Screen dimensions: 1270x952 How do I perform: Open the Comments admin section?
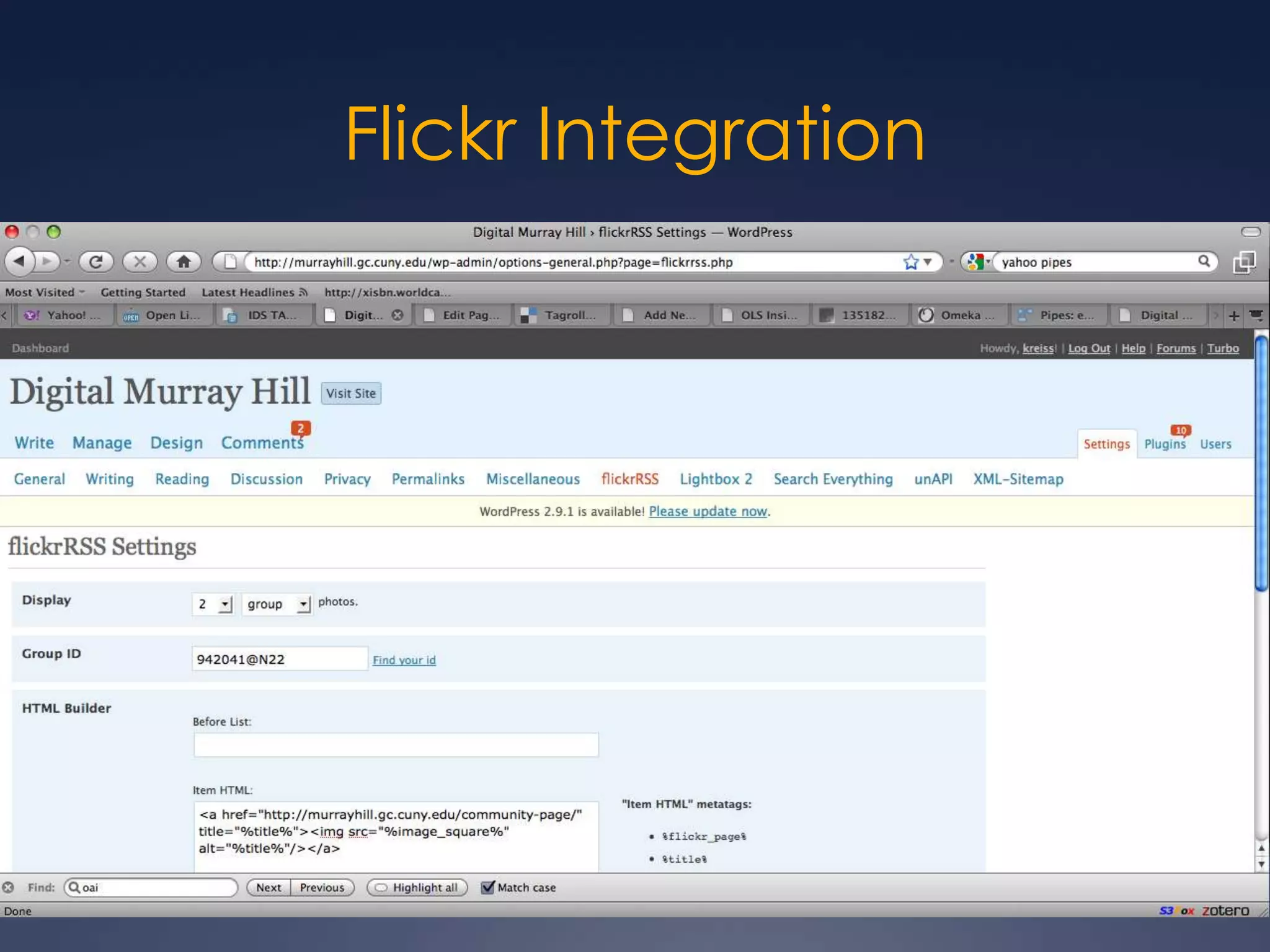tap(262, 443)
